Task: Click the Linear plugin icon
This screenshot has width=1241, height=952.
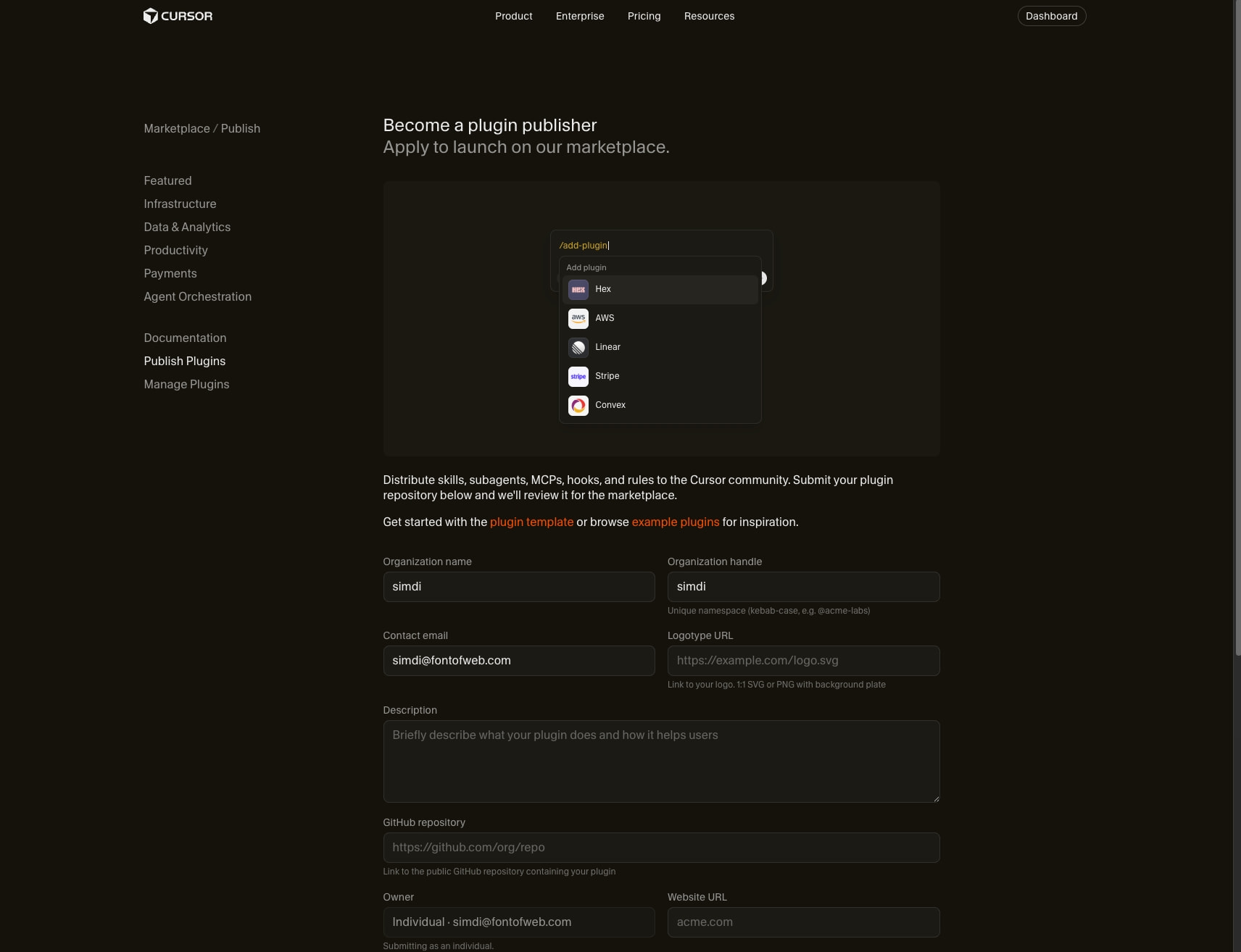Action: tap(578, 348)
